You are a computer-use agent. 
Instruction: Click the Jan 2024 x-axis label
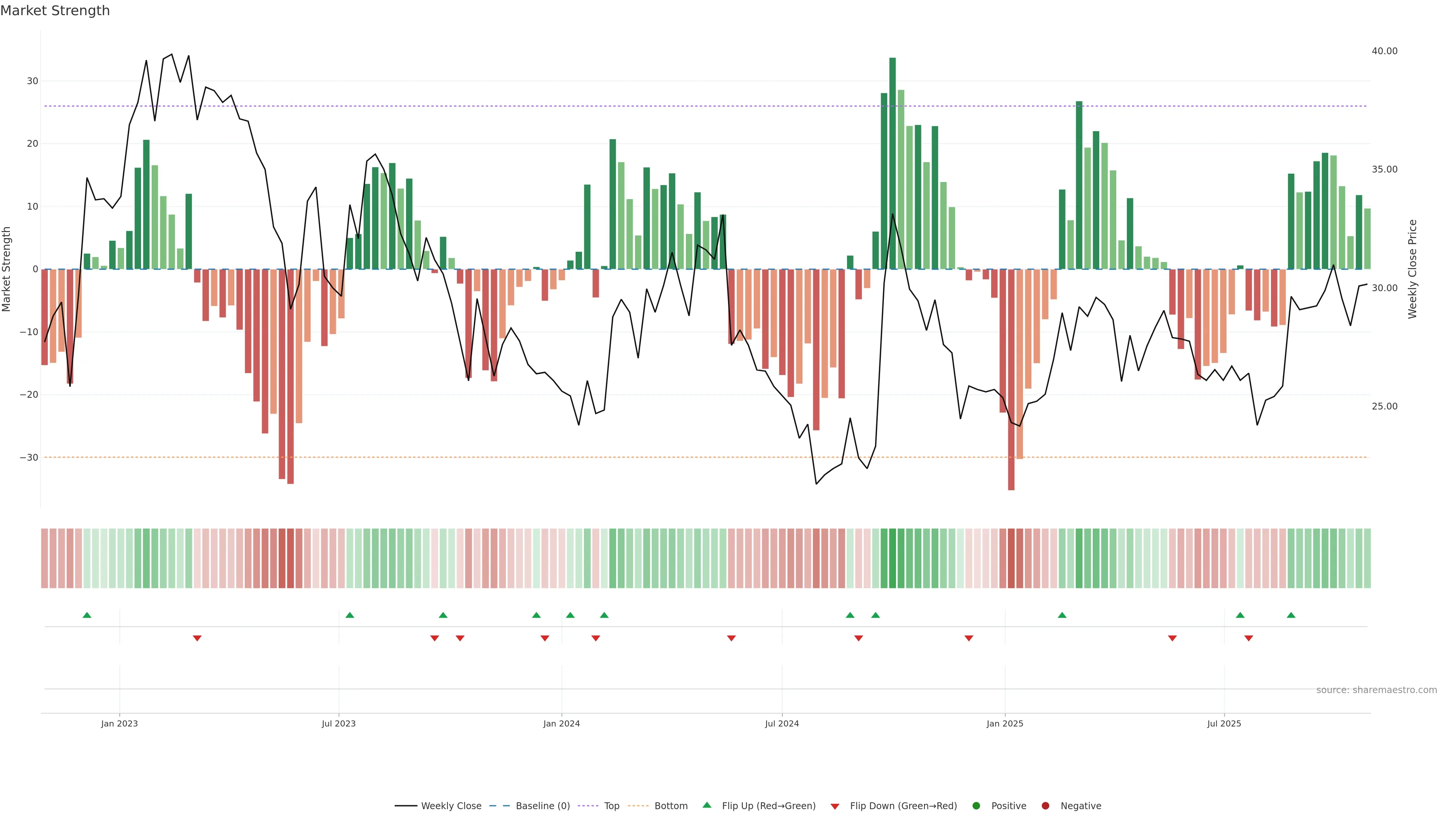tap(561, 723)
